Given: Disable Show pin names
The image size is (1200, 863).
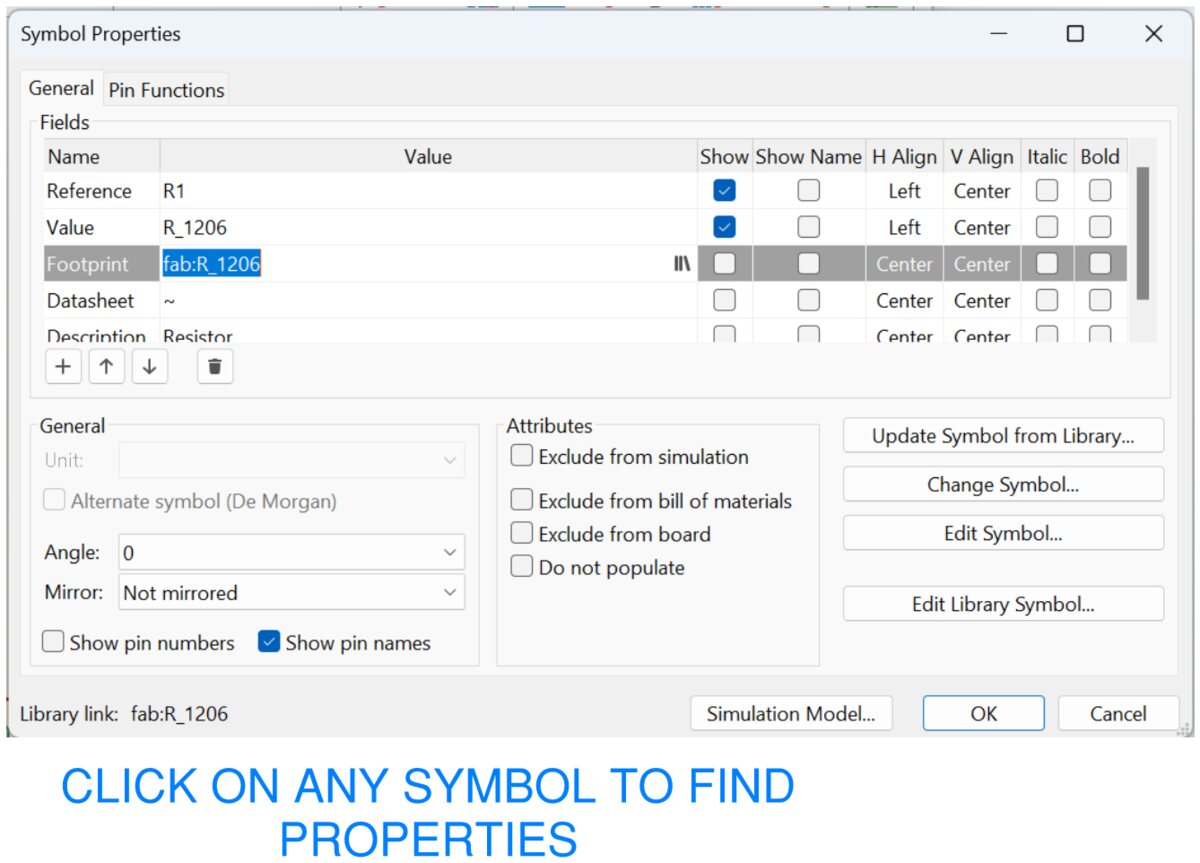Looking at the screenshot, I should point(268,642).
